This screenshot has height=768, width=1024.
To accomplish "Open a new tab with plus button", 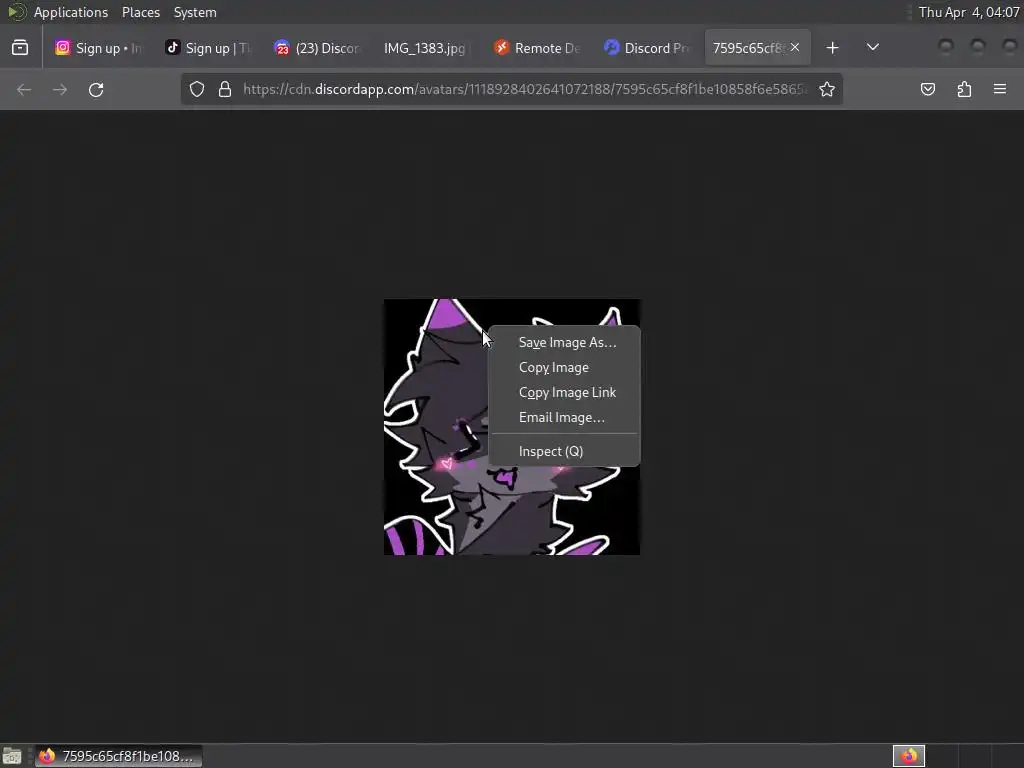I will point(833,48).
